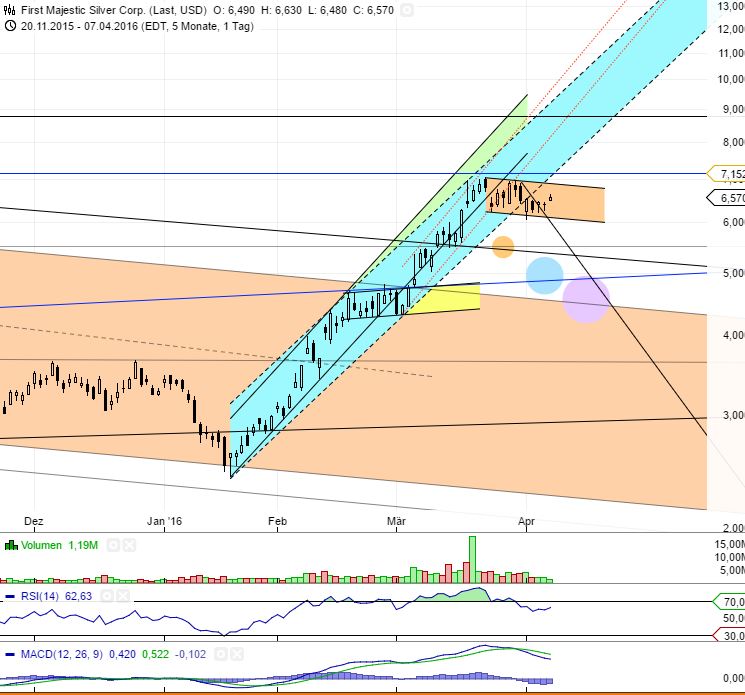Close the RSI(14) indicator panel

pos(122,597)
